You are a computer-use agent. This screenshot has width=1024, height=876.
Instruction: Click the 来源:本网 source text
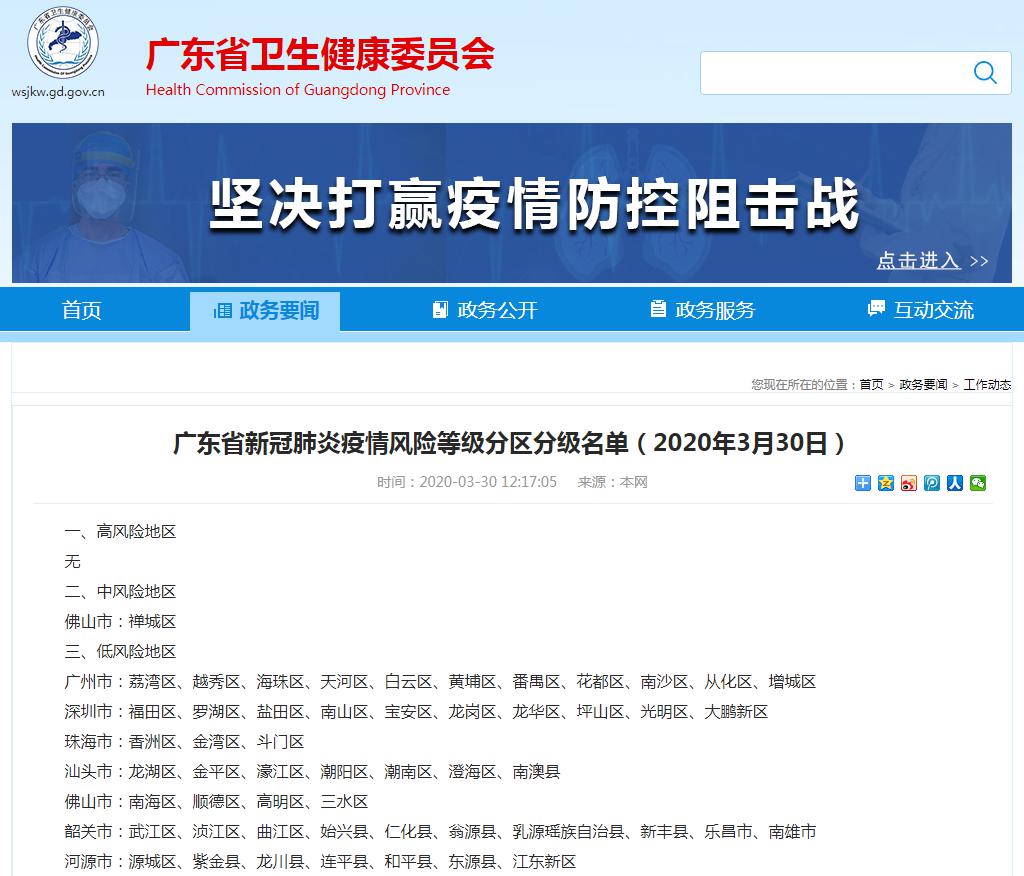pyautogui.click(x=613, y=482)
